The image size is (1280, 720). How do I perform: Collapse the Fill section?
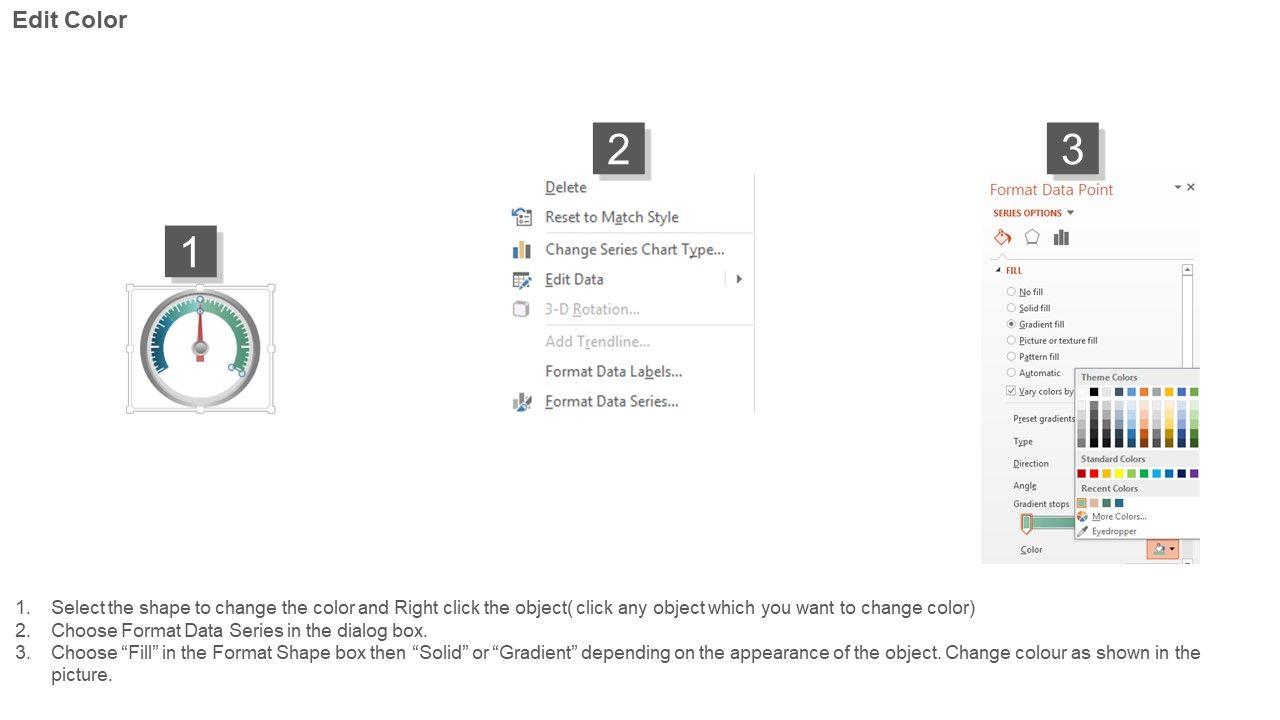coord(997,271)
